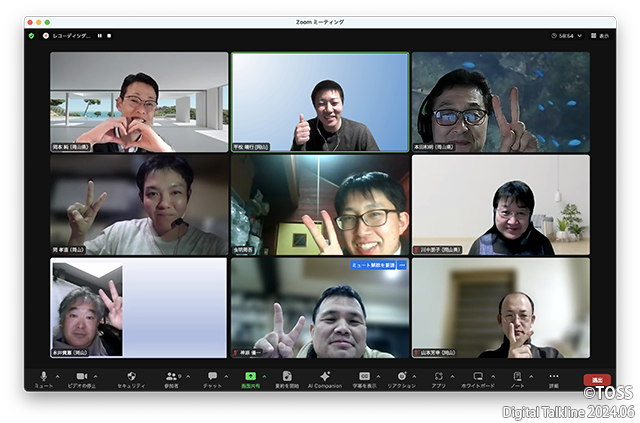The width and height of the screenshot is (640, 423).
Task: Open the Participants panel
Action: click(171, 376)
